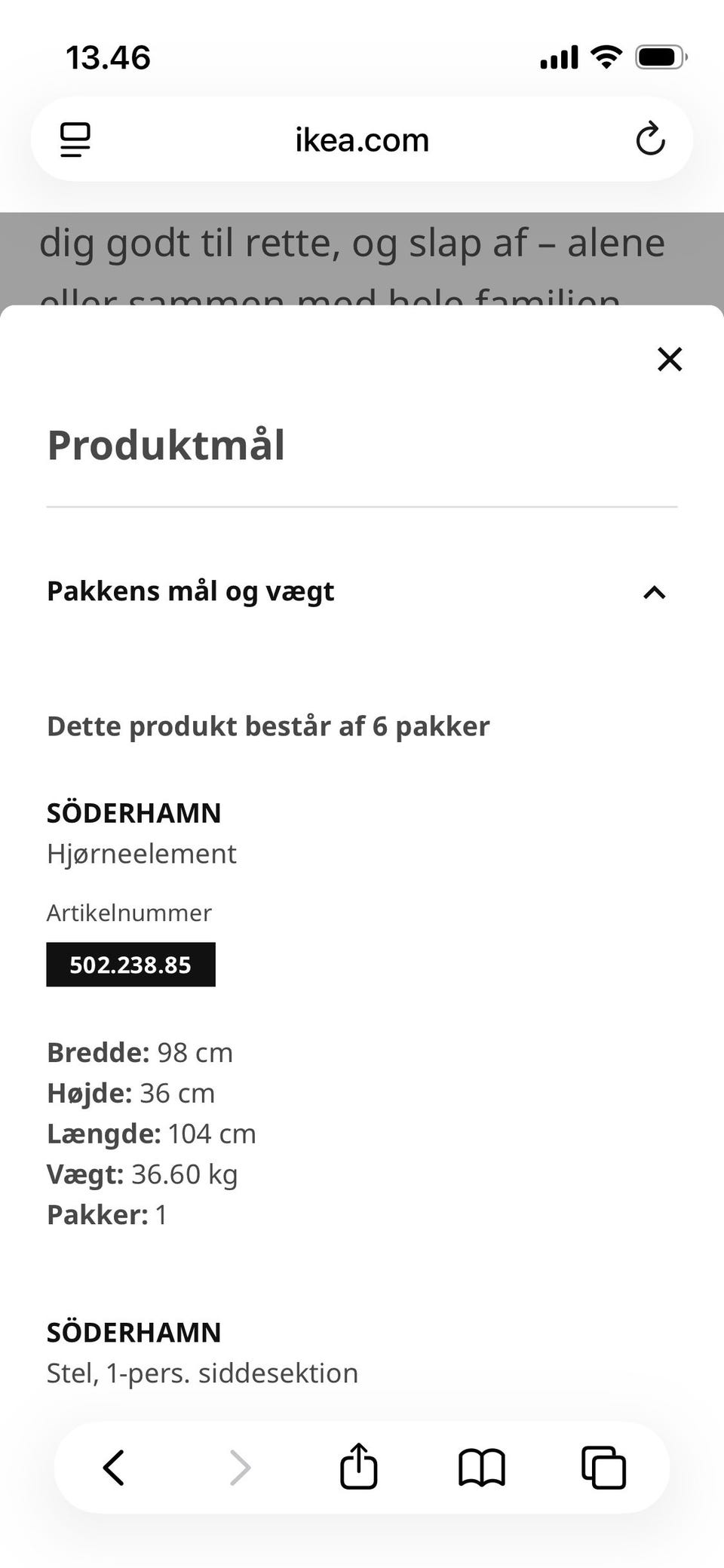Viewport: 724px width, 1568px height.
Task: Collapse the section using the chevron arrow
Action: coord(654,592)
